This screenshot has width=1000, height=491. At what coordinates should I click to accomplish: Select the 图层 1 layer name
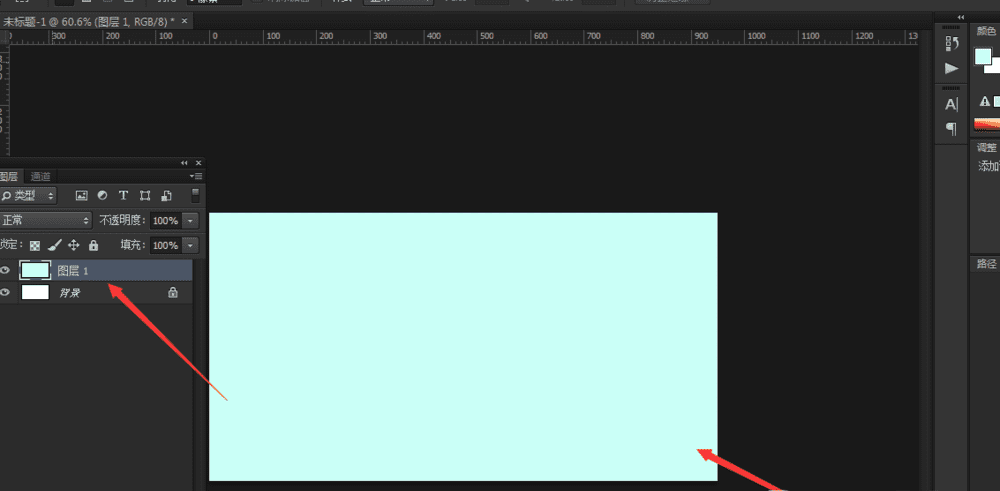coord(73,271)
